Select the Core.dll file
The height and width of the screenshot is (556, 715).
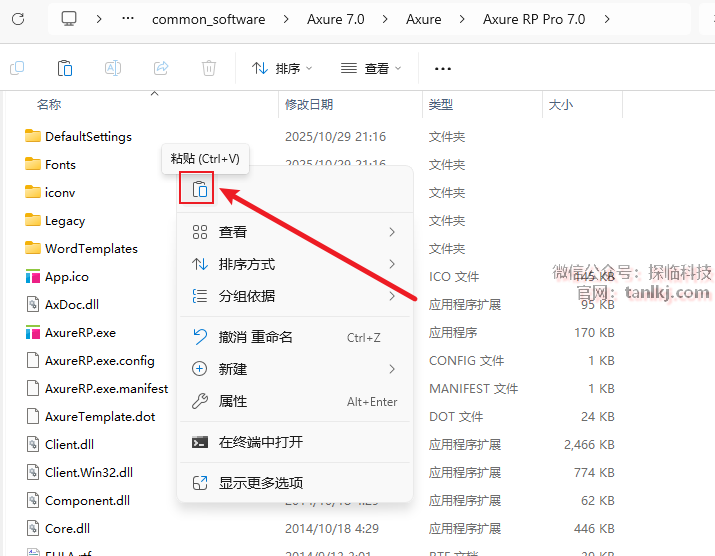point(67,529)
